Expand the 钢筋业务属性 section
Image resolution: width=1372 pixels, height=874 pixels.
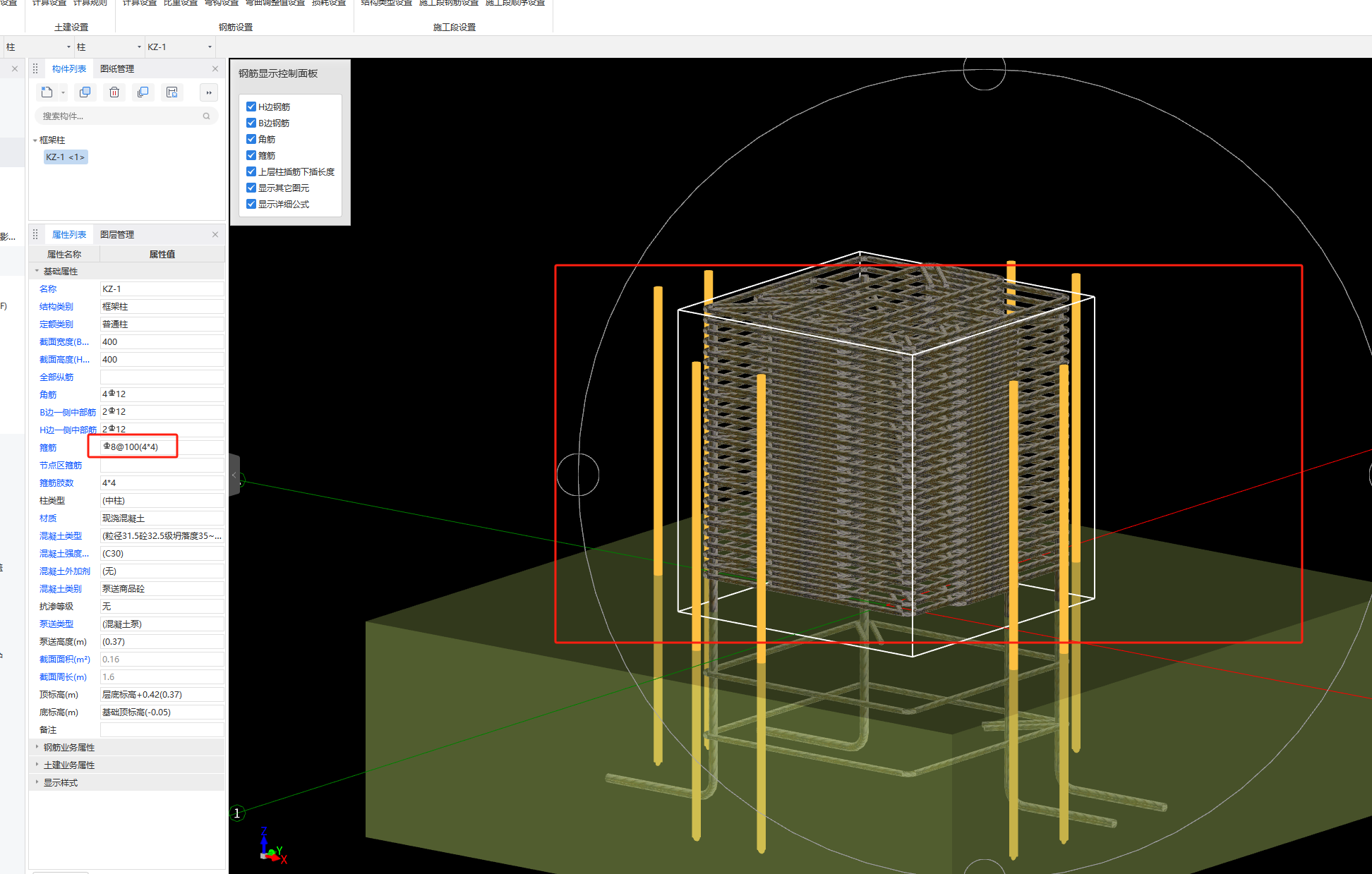(37, 746)
